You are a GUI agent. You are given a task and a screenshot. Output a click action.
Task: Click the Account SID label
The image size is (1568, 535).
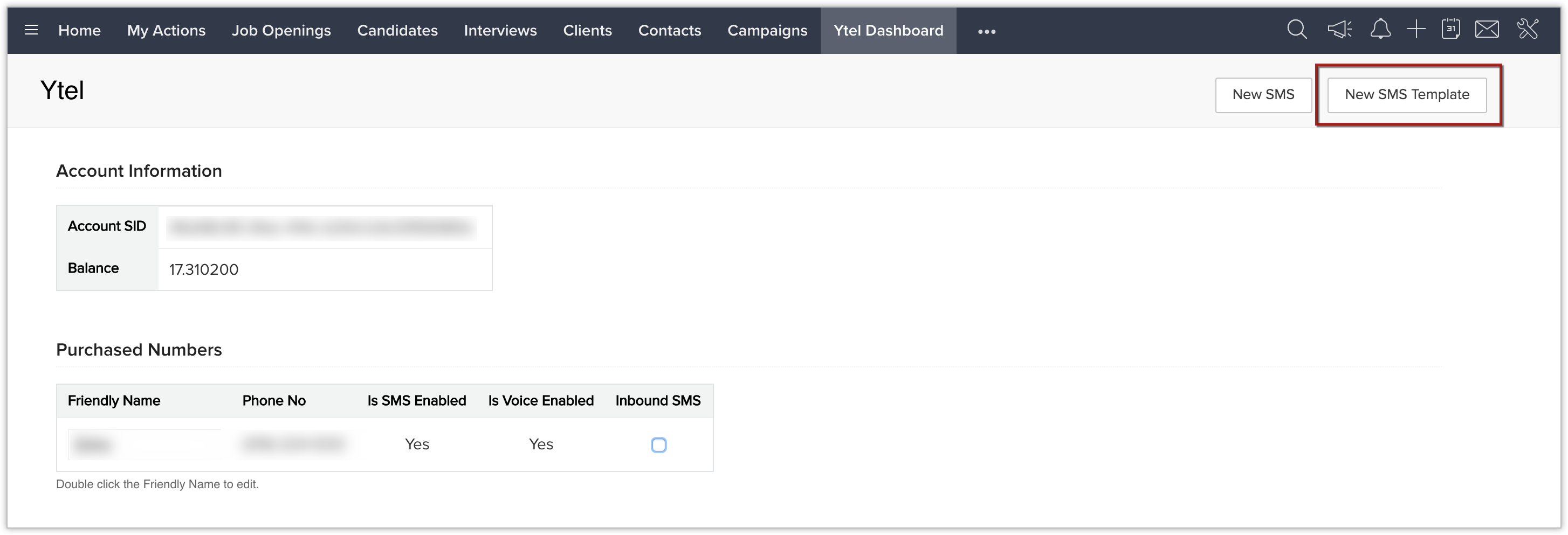(x=107, y=226)
